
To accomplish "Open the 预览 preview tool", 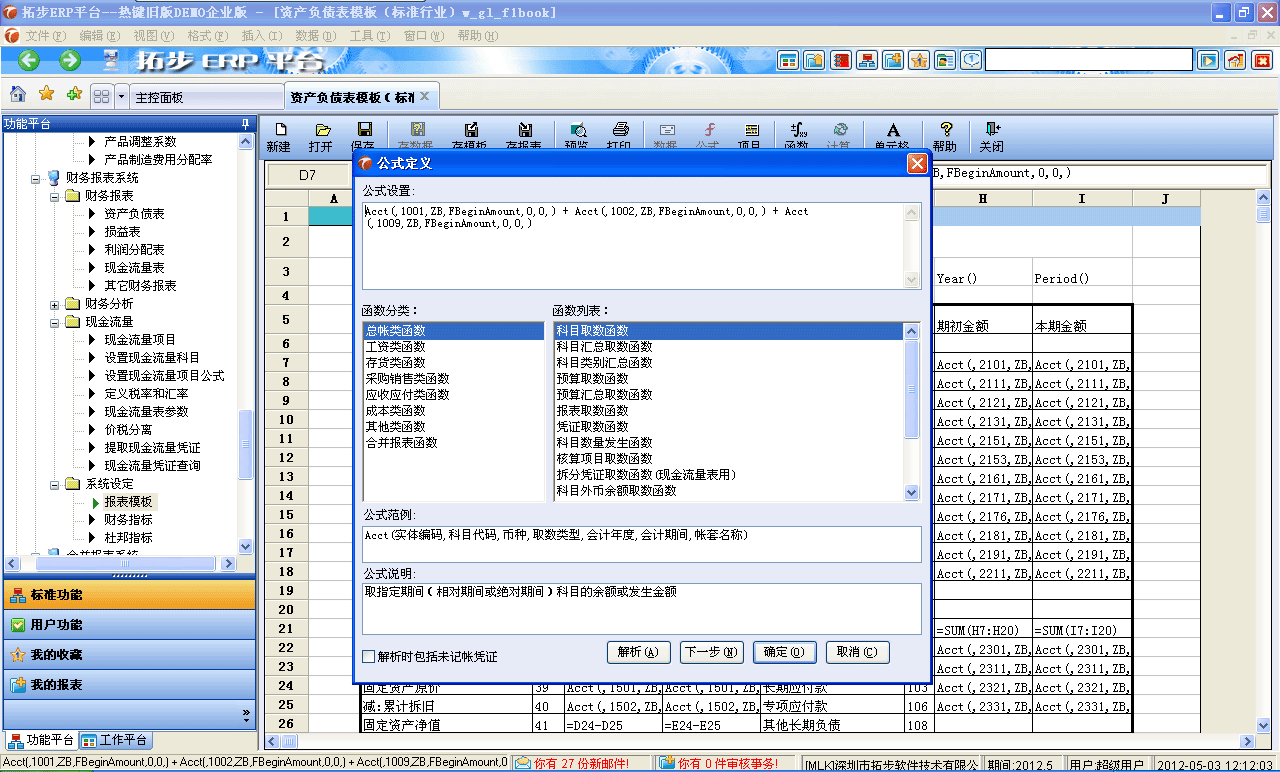I will pyautogui.click(x=578, y=133).
